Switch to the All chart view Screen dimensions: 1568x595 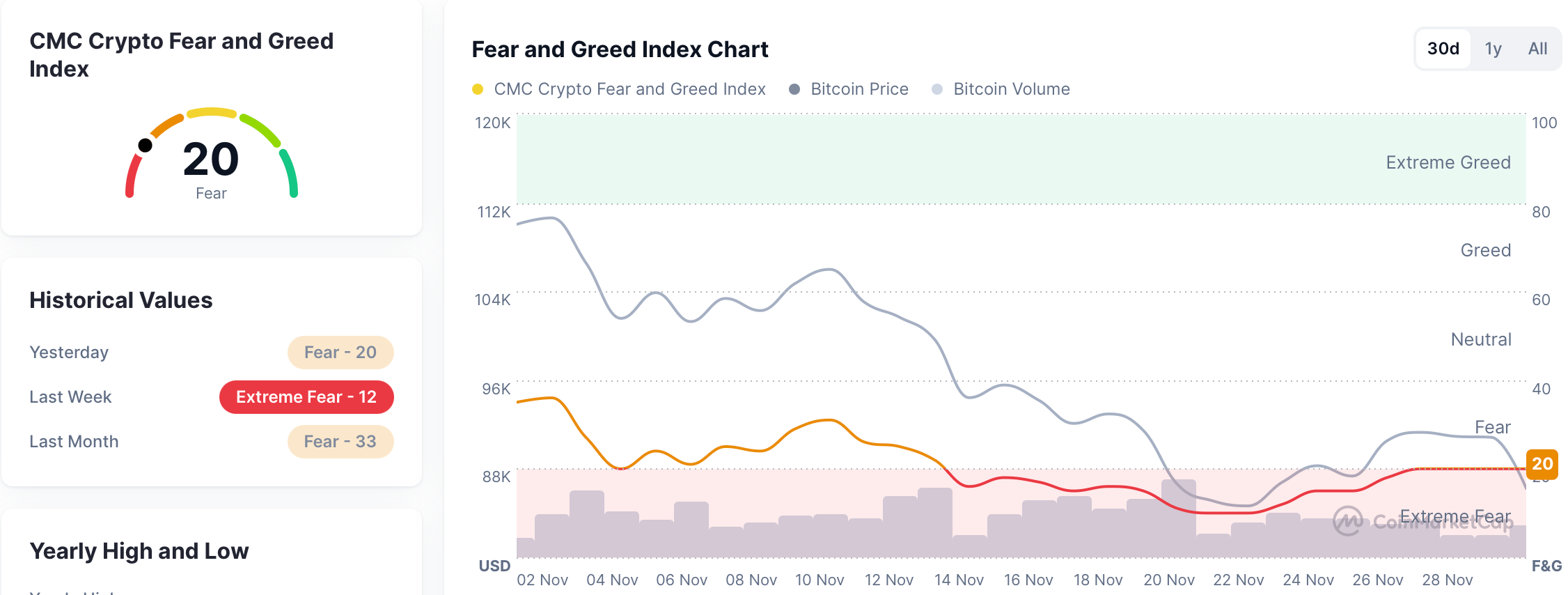tap(1537, 48)
